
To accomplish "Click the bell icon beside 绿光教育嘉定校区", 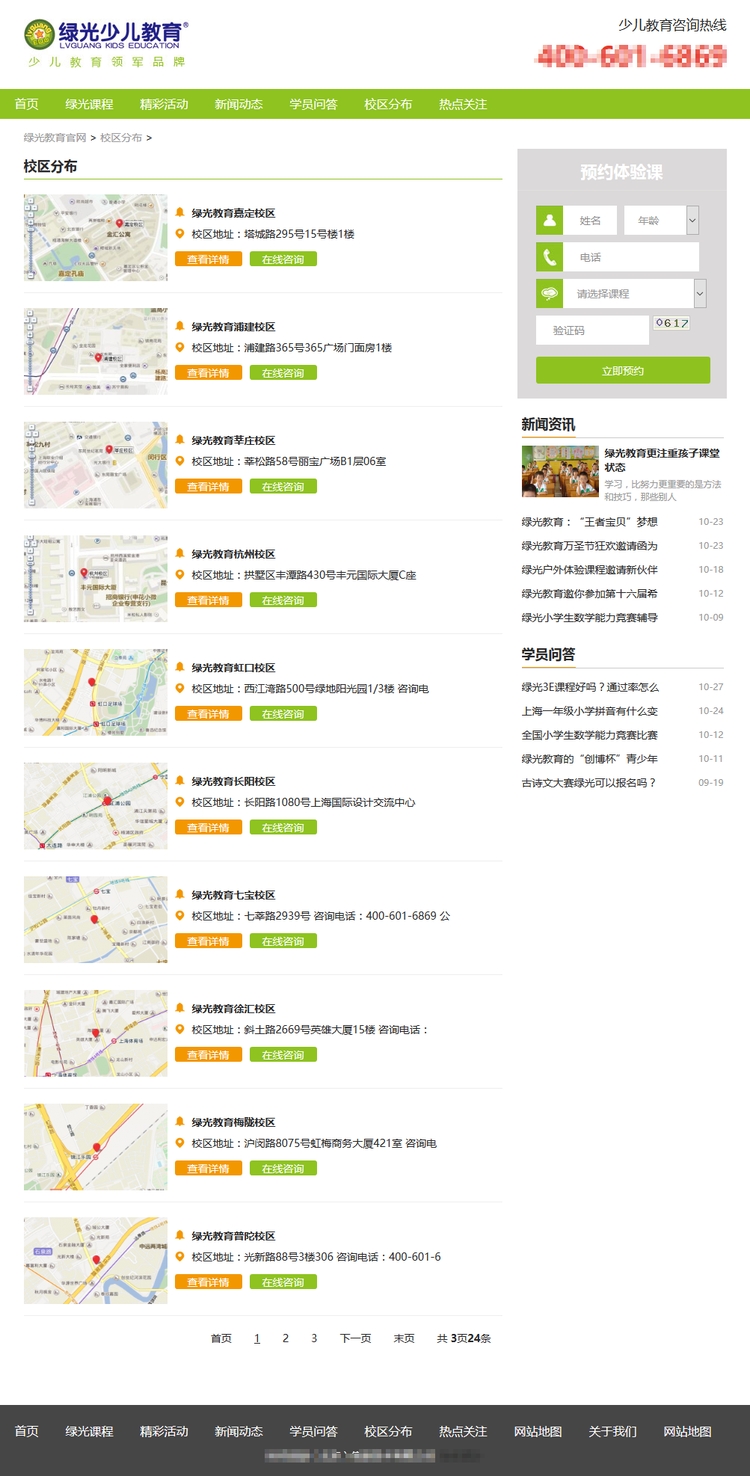I will pos(180,212).
